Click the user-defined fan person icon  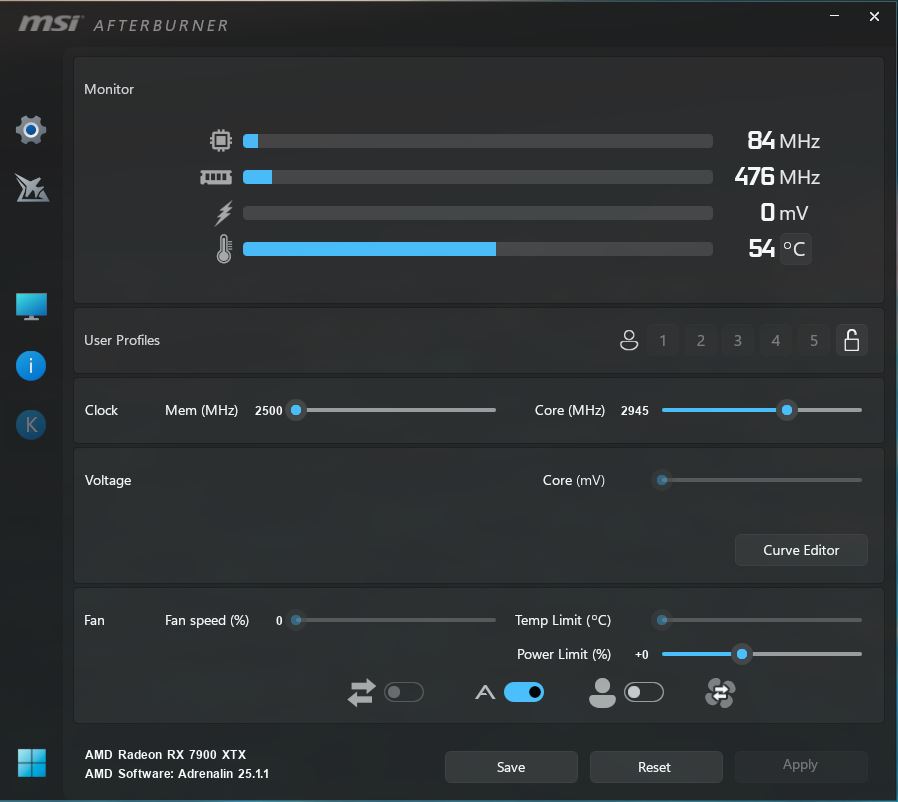[x=602, y=693]
